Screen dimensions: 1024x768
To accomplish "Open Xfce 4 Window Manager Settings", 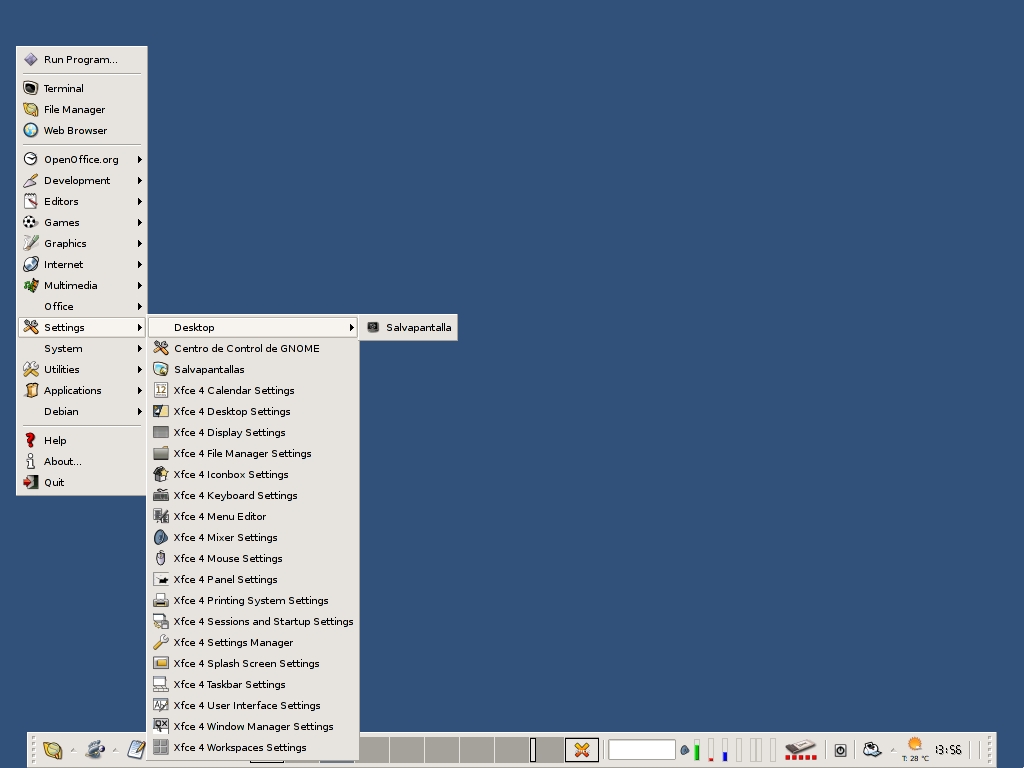I will (253, 726).
